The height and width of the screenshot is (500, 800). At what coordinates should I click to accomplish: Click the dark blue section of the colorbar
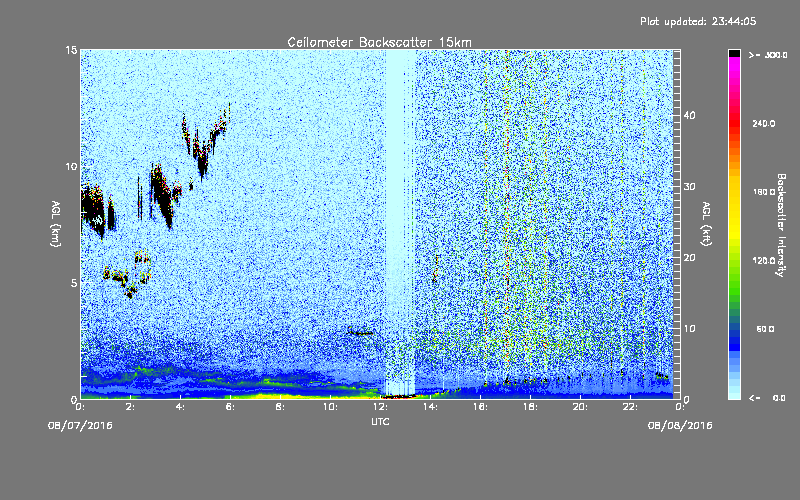(734, 339)
